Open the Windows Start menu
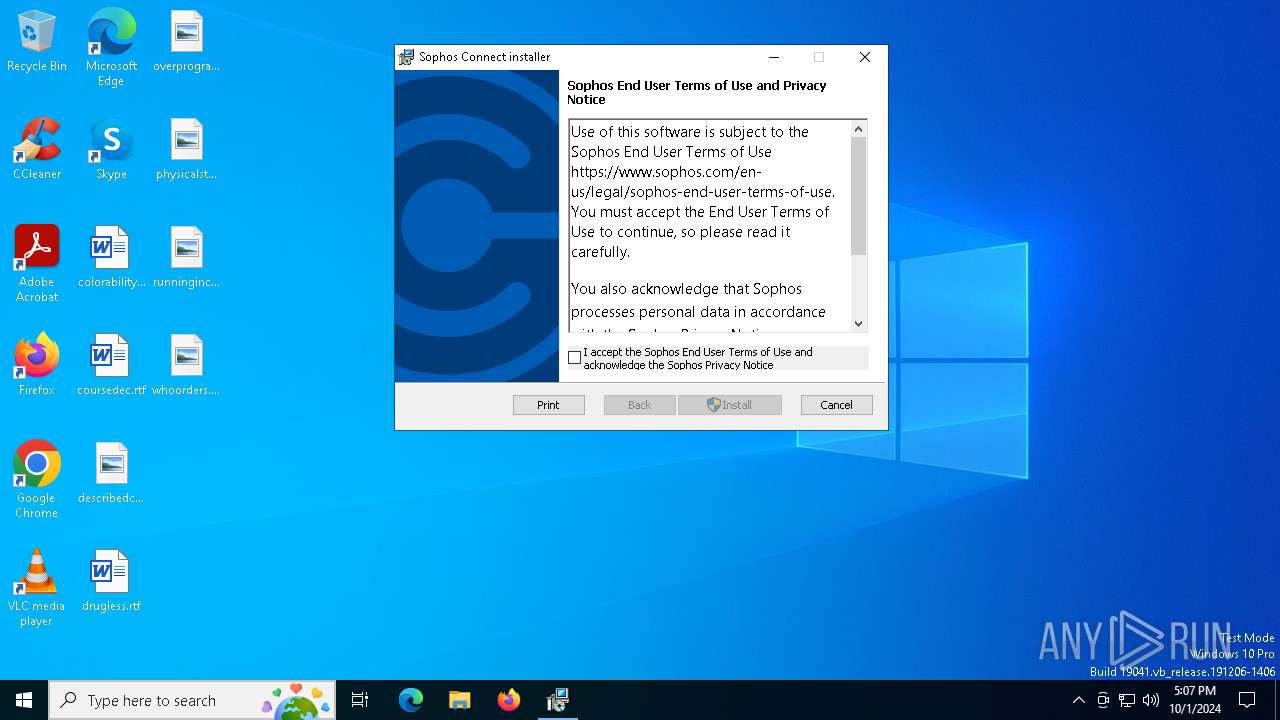Viewport: 1280px width, 720px height. (24, 700)
